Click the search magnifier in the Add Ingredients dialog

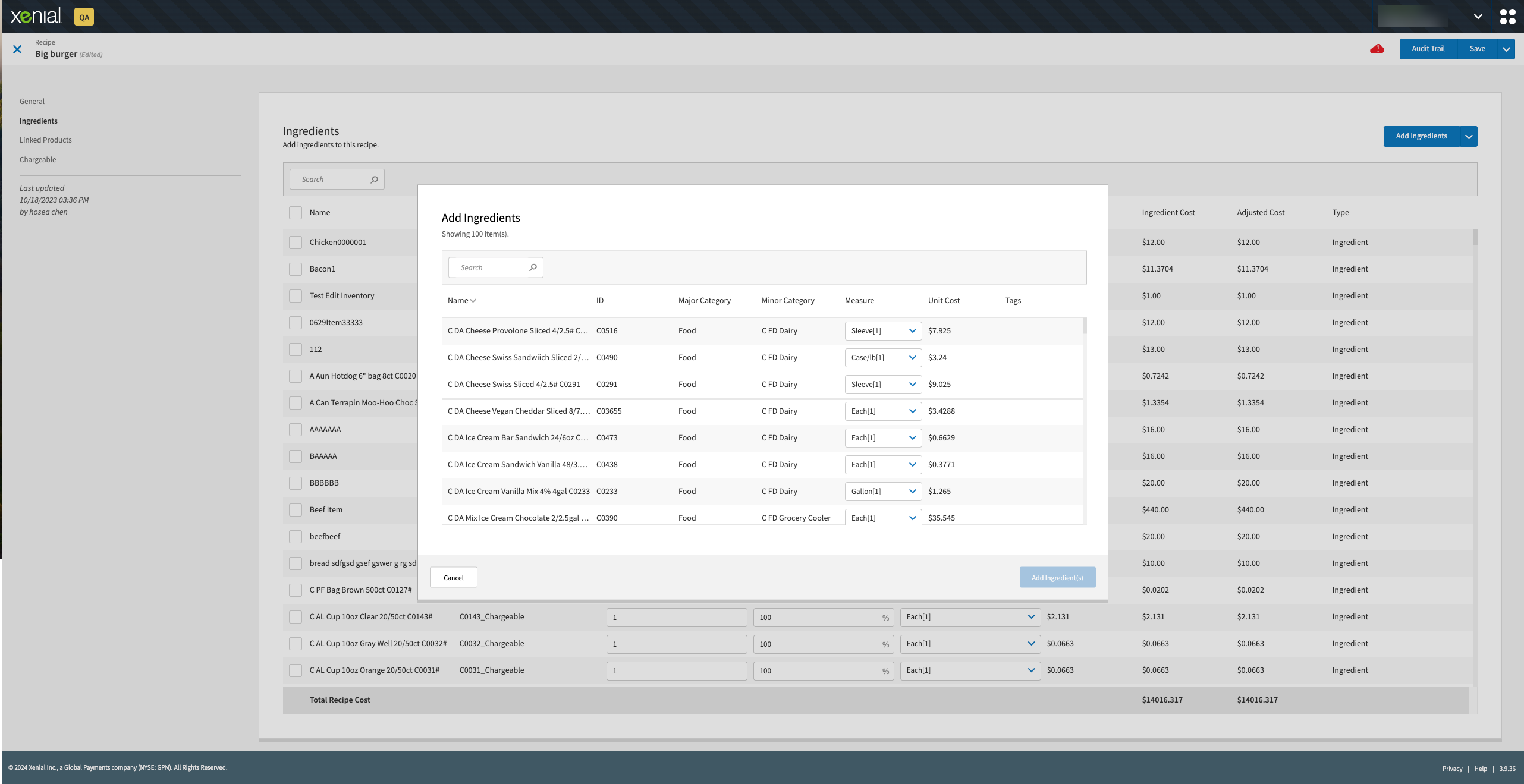pos(533,267)
